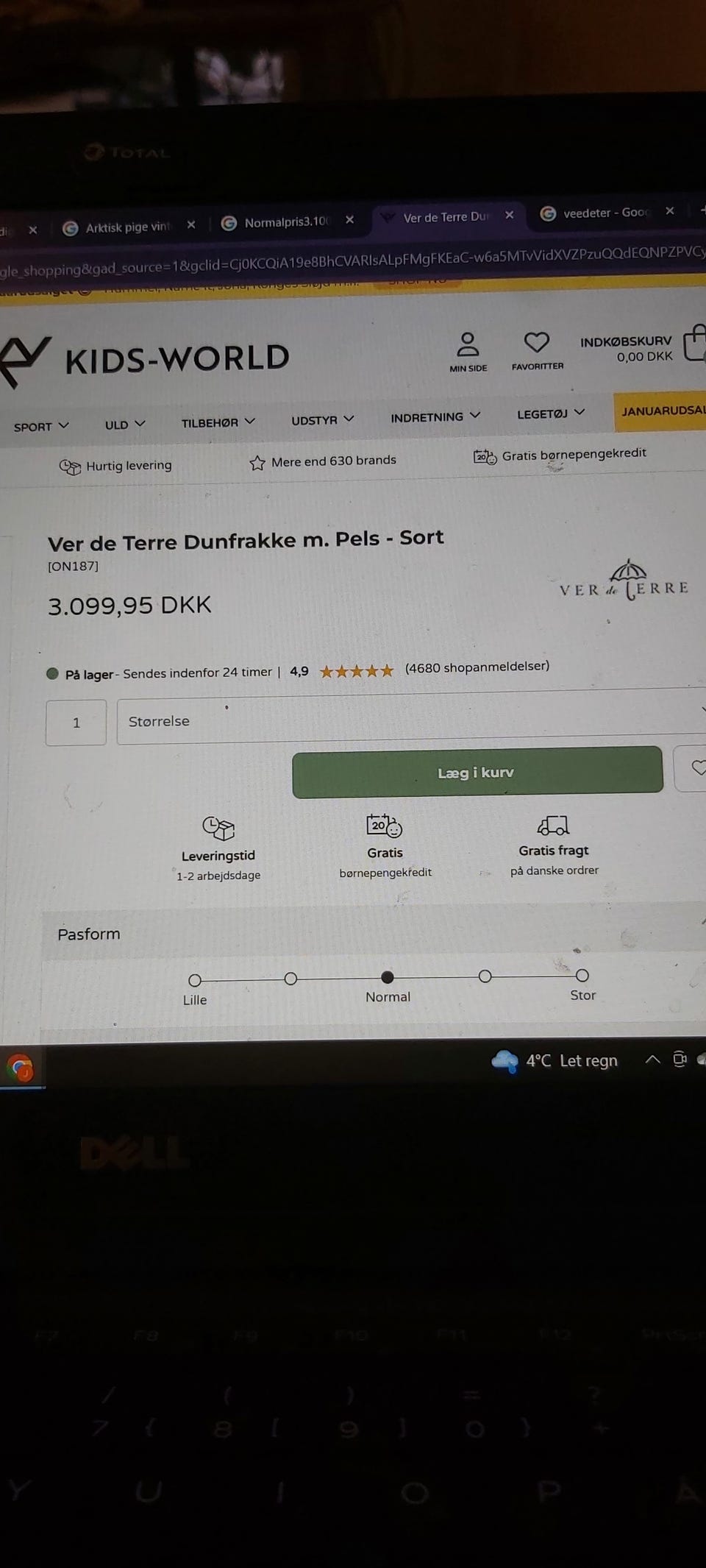This screenshot has width=706, height=1568.
Task: Open Favoritter heart icon in header
Action: click(x=536, y=341)
